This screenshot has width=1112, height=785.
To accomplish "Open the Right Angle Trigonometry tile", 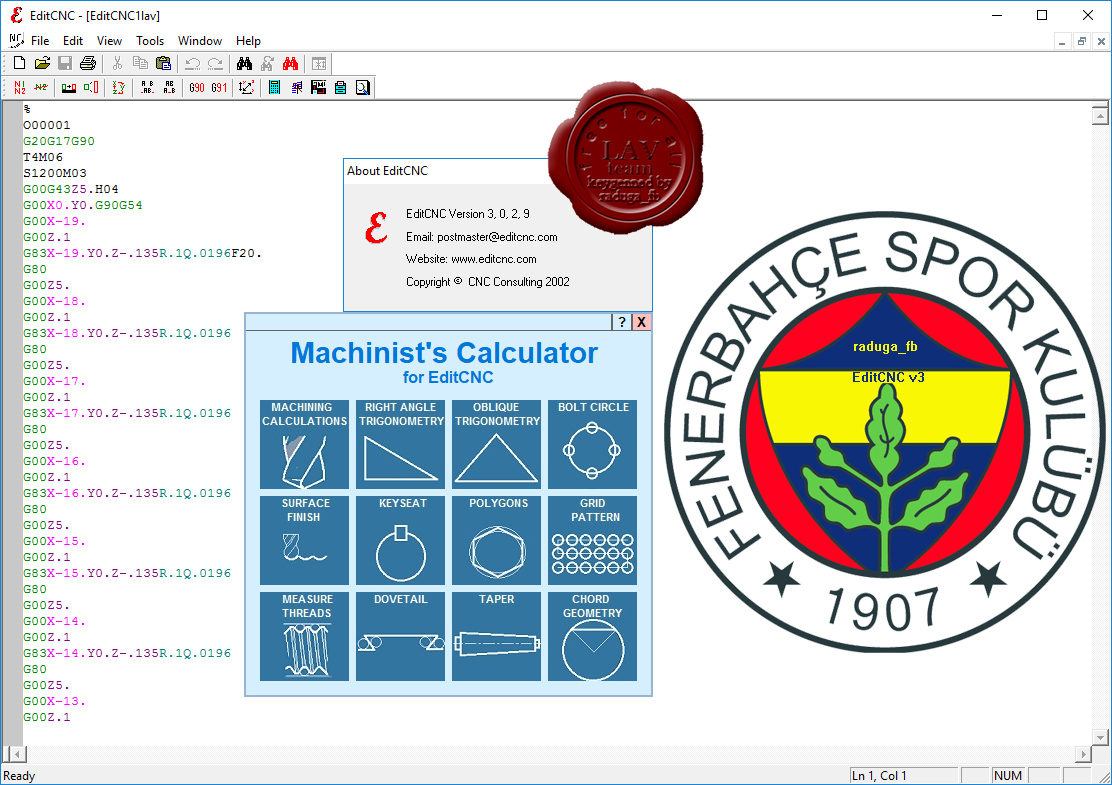I will coord(400,445).
